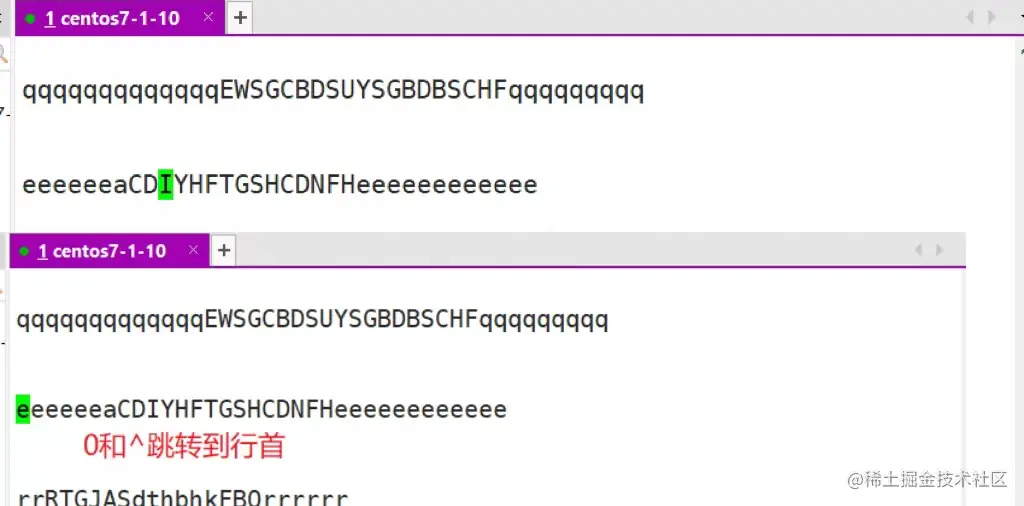
Task: Click the red annotation about jumping to line start
Action: click(x=184, y=446)
